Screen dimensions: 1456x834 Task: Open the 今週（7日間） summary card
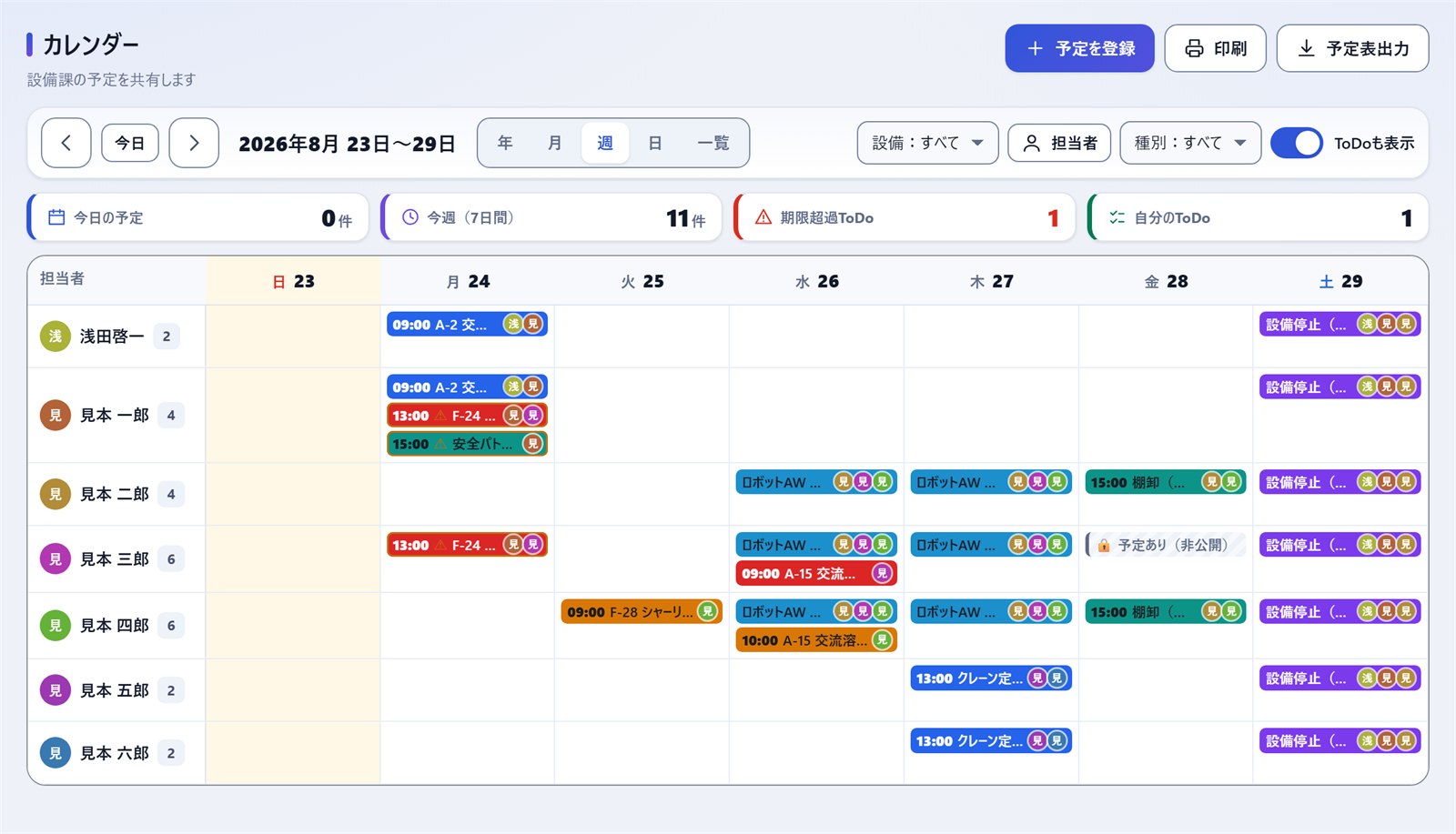(551, 217)
